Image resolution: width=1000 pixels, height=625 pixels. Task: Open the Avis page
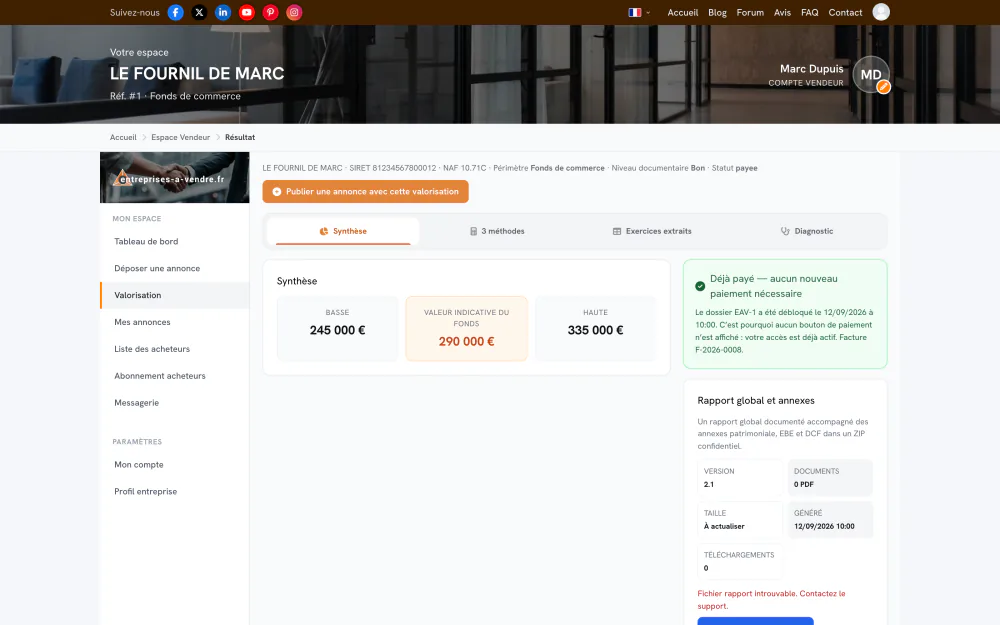click(783, 12)
